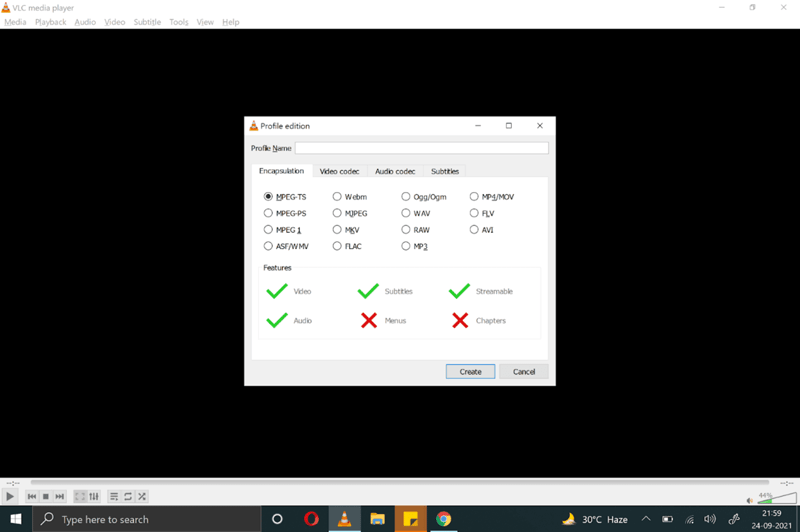Switch to Subtitles tab
This screenshot has width=800, height=532.
pos(445,171)
